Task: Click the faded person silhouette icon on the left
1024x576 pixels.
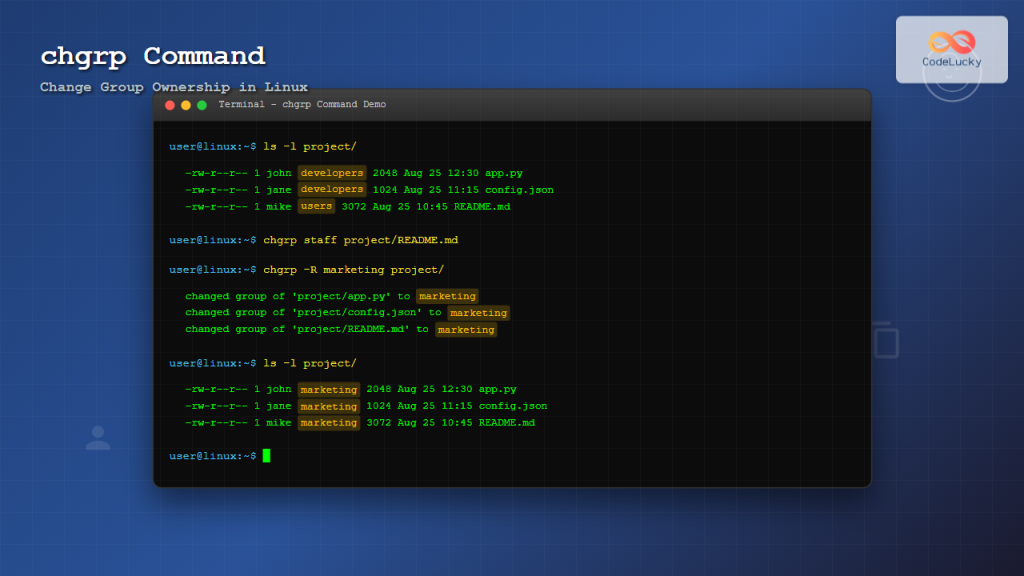Action: [x=97, y=437]
